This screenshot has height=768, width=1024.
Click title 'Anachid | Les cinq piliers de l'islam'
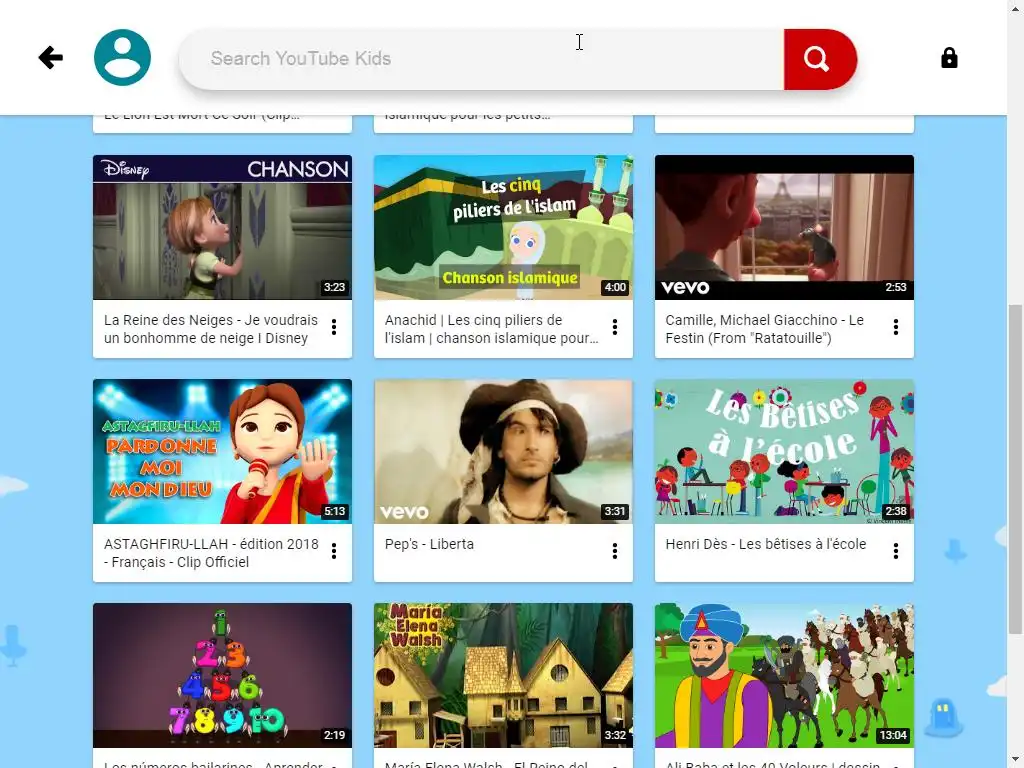(491, 329)
